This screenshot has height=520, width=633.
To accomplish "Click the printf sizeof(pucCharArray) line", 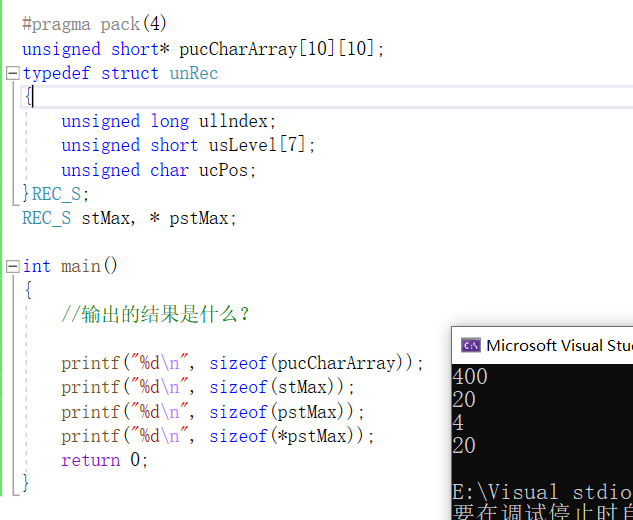I will click(242, 363).
